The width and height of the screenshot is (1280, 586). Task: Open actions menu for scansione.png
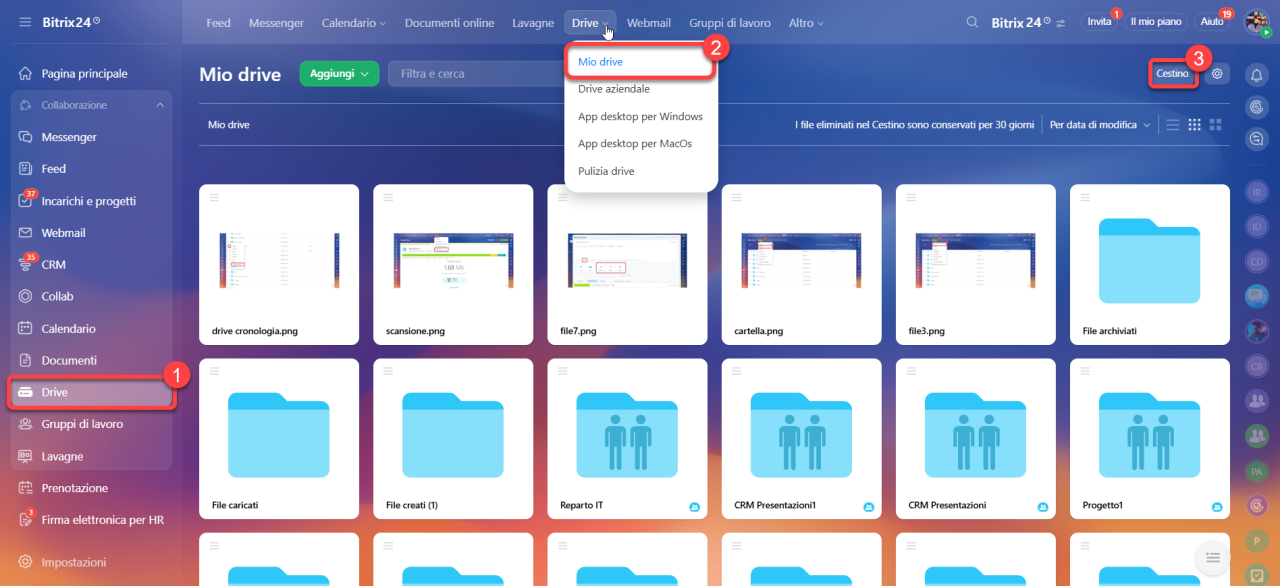pyautogui.click(x=389, y=197)
